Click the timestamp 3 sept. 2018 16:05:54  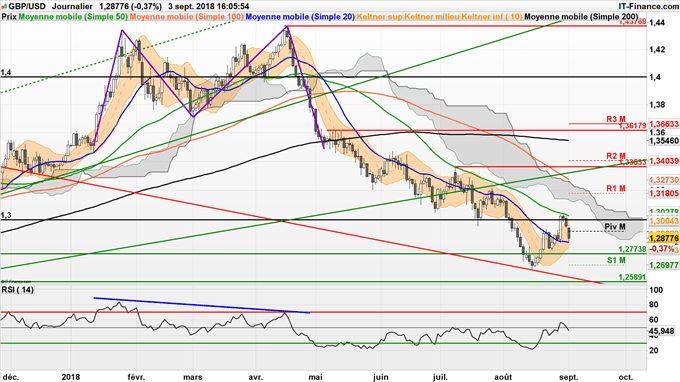[x=209, y=7]
